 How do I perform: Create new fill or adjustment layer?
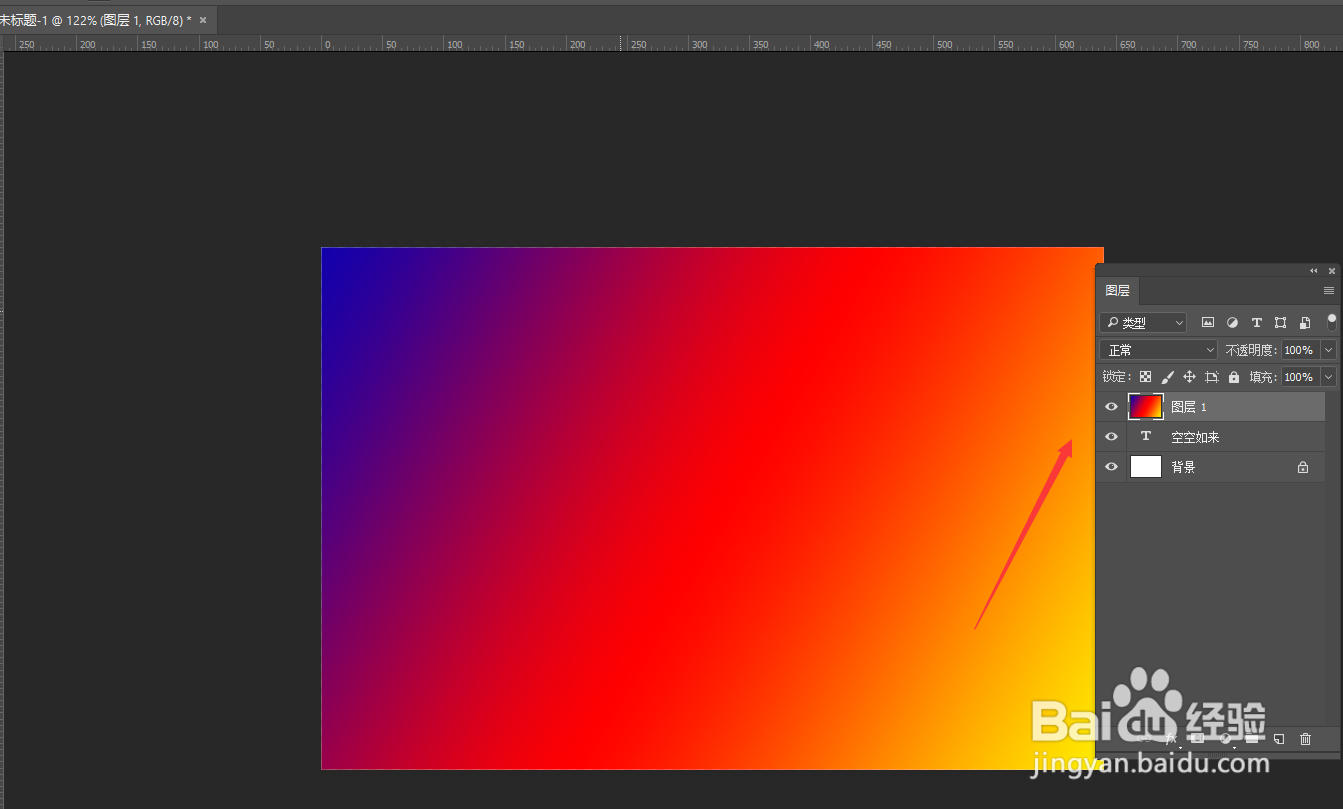point(1225,739)
